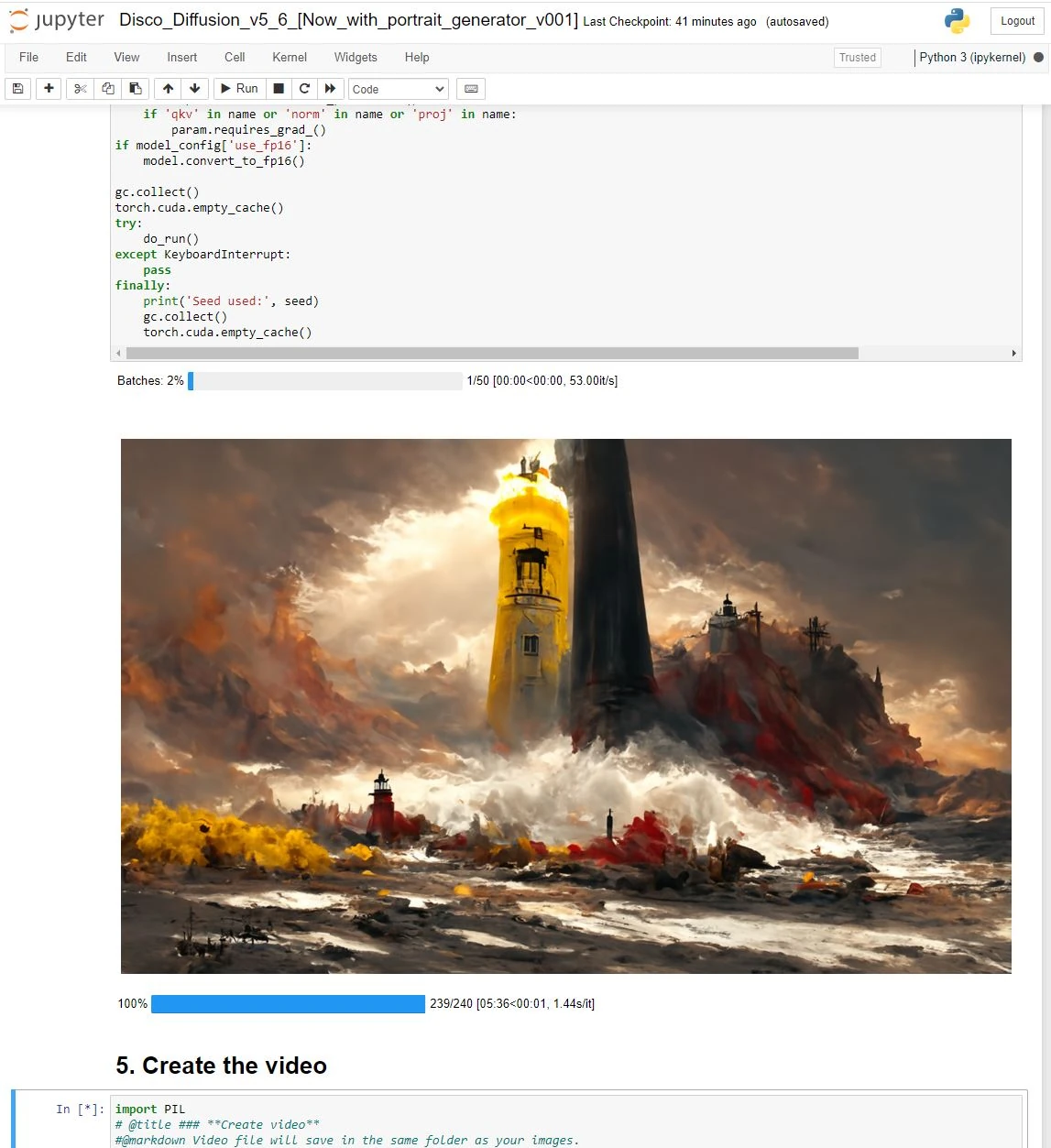Viewport: 1051px width, 1148px height.
Task: Click the 'print('Seed used:', seed)' line
Action: click(x=231, y=301)
